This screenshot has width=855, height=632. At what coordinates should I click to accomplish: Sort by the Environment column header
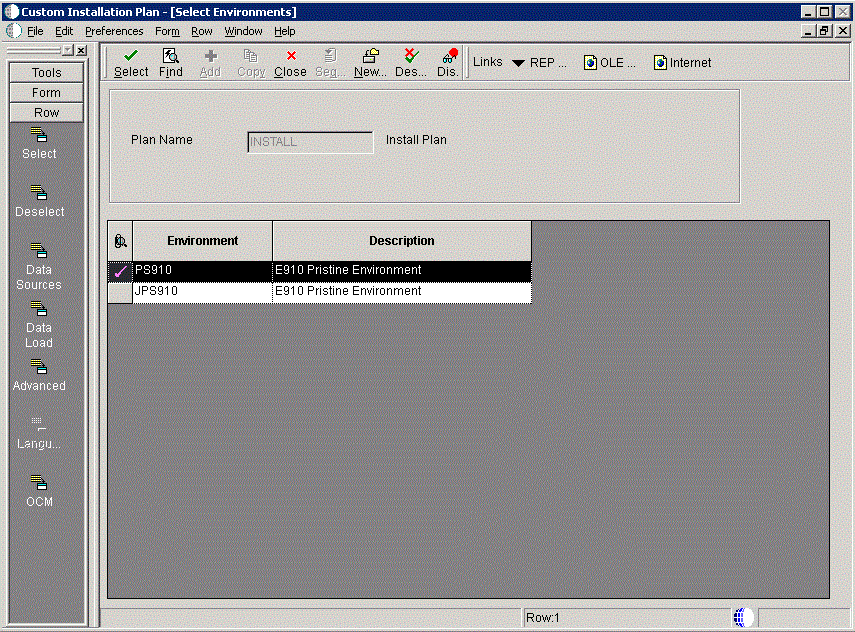(x=202, y=240)
